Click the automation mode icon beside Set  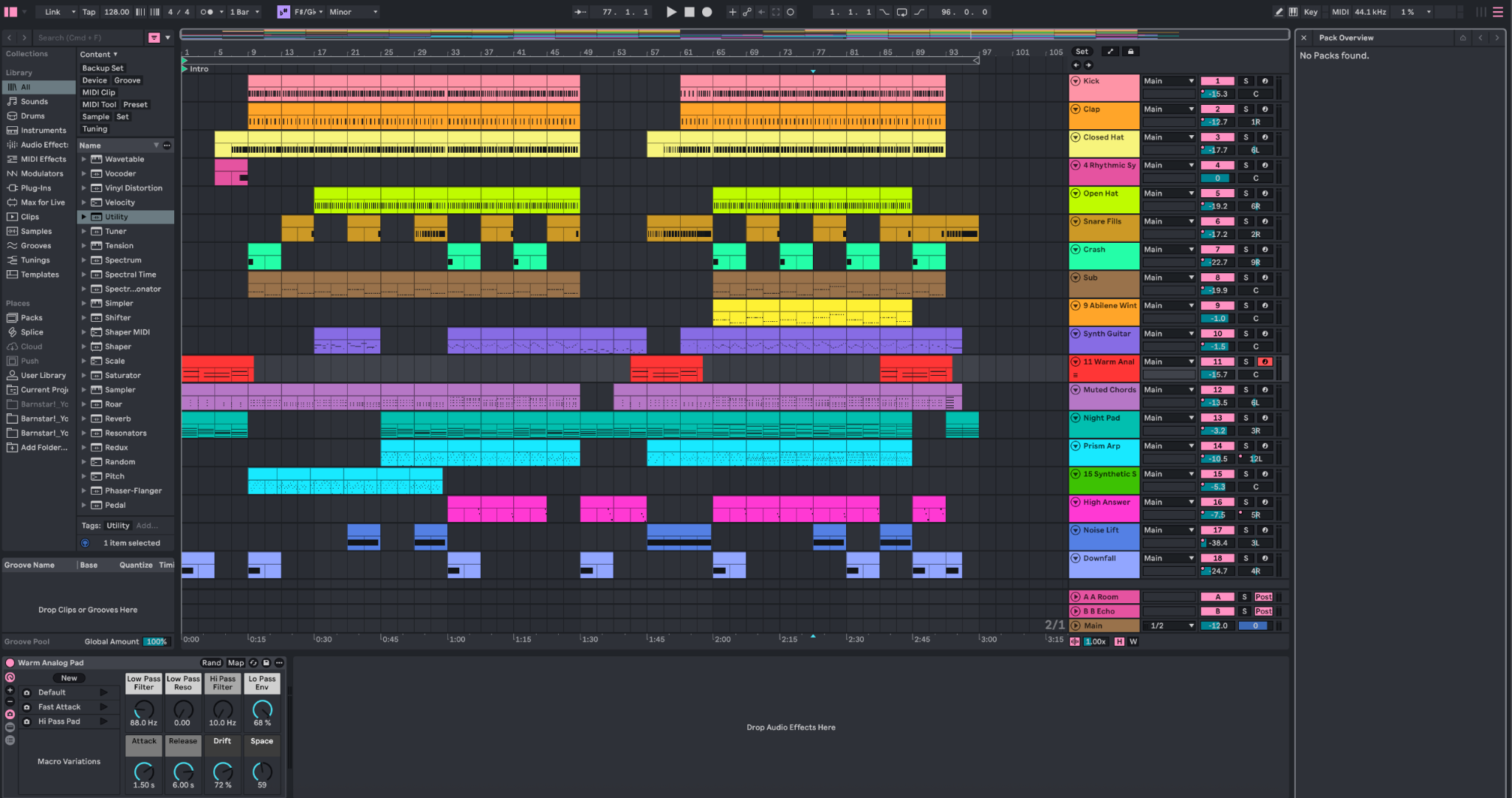point(1110,52)
